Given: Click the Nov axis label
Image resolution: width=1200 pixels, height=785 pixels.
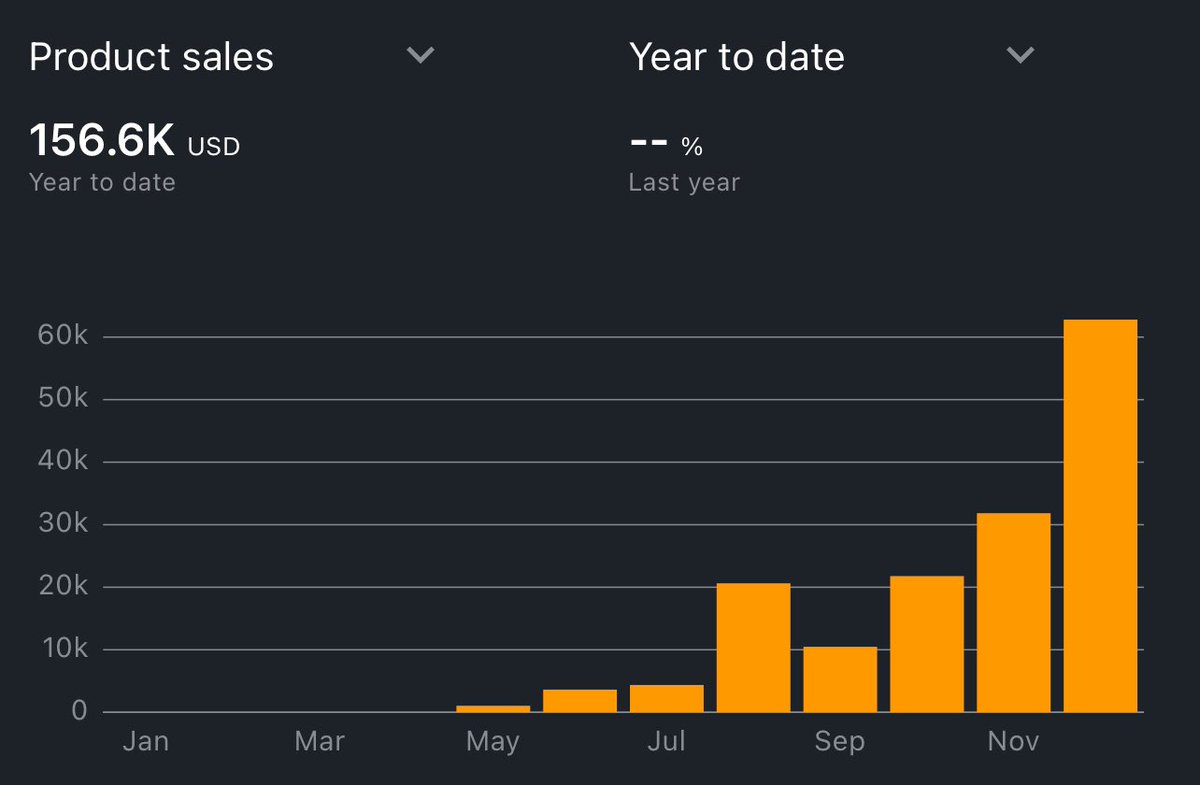Looking at the screenshot, I should [x=1012, y=741].
